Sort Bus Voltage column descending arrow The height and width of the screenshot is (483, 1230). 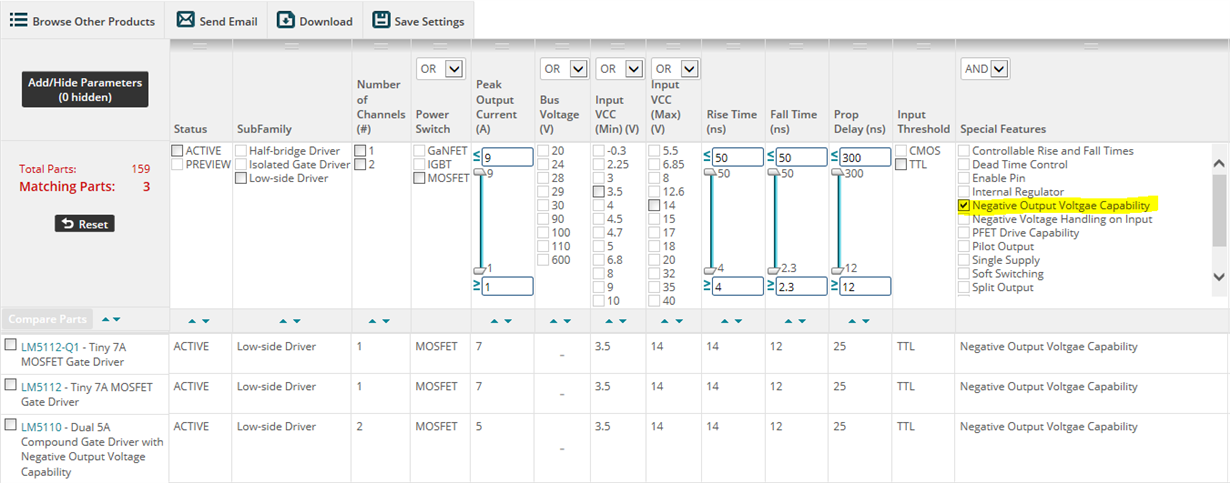(568, 321)
